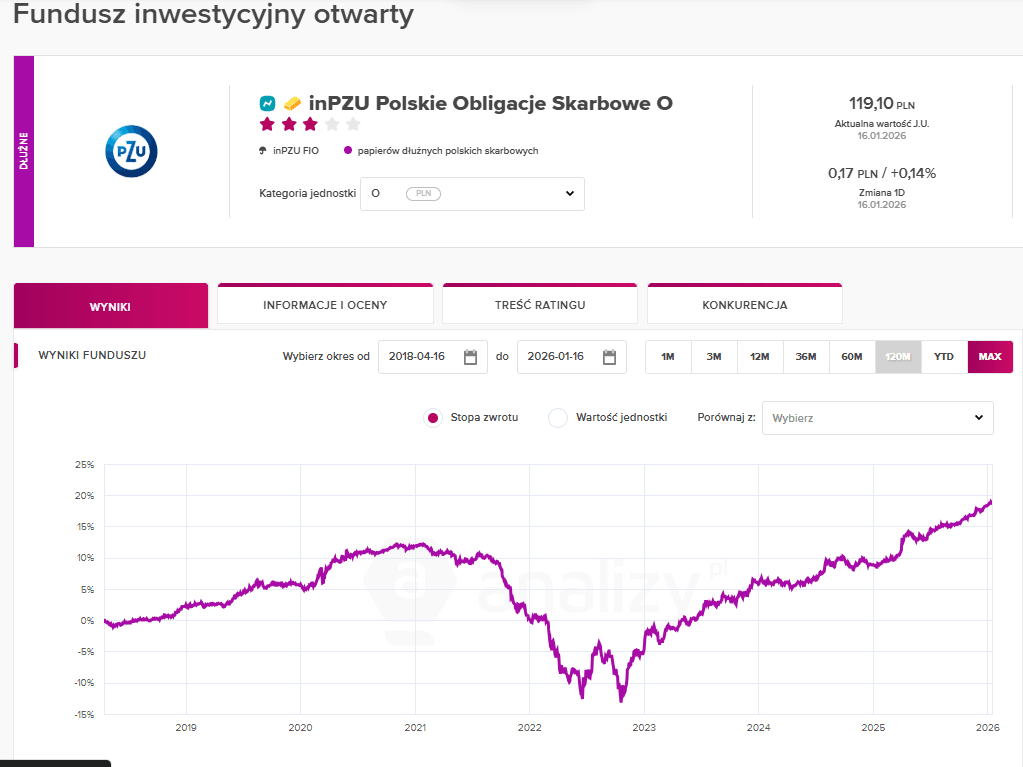The image size is (1023, 767).
Task: Select the 3M period button
Action: click(714, 357)
